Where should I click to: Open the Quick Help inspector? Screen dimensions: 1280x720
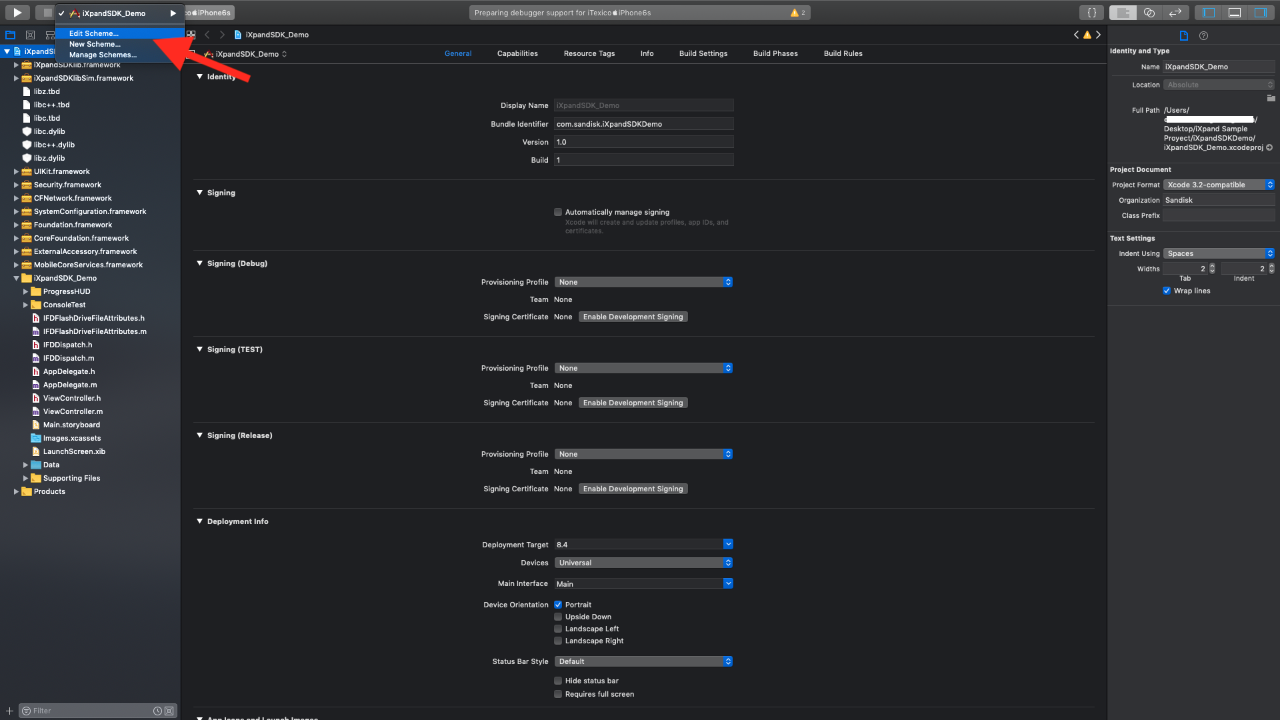click(1203, 35)
